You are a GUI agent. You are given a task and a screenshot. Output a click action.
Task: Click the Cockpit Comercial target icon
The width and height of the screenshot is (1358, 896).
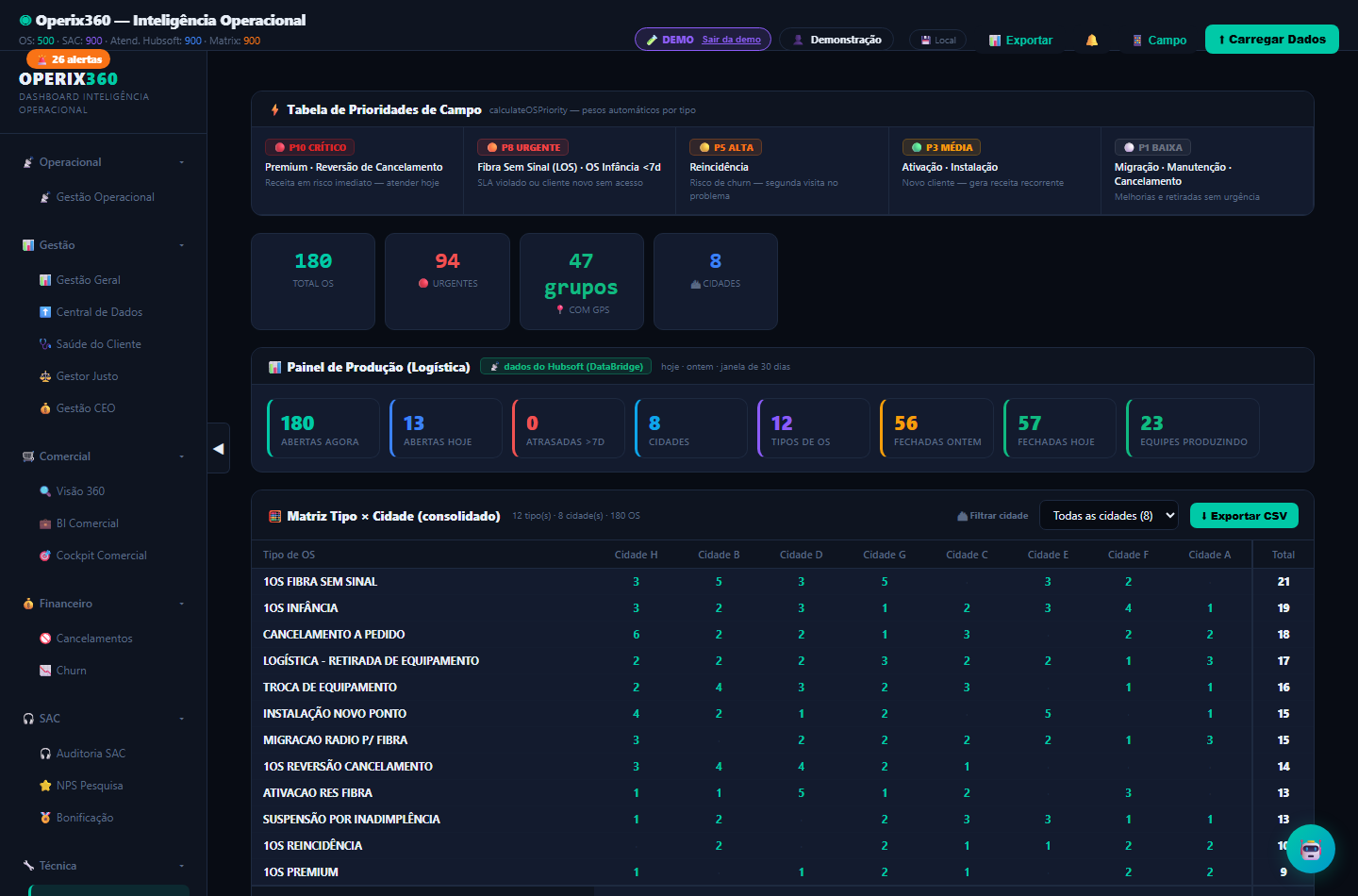point(45,556)
